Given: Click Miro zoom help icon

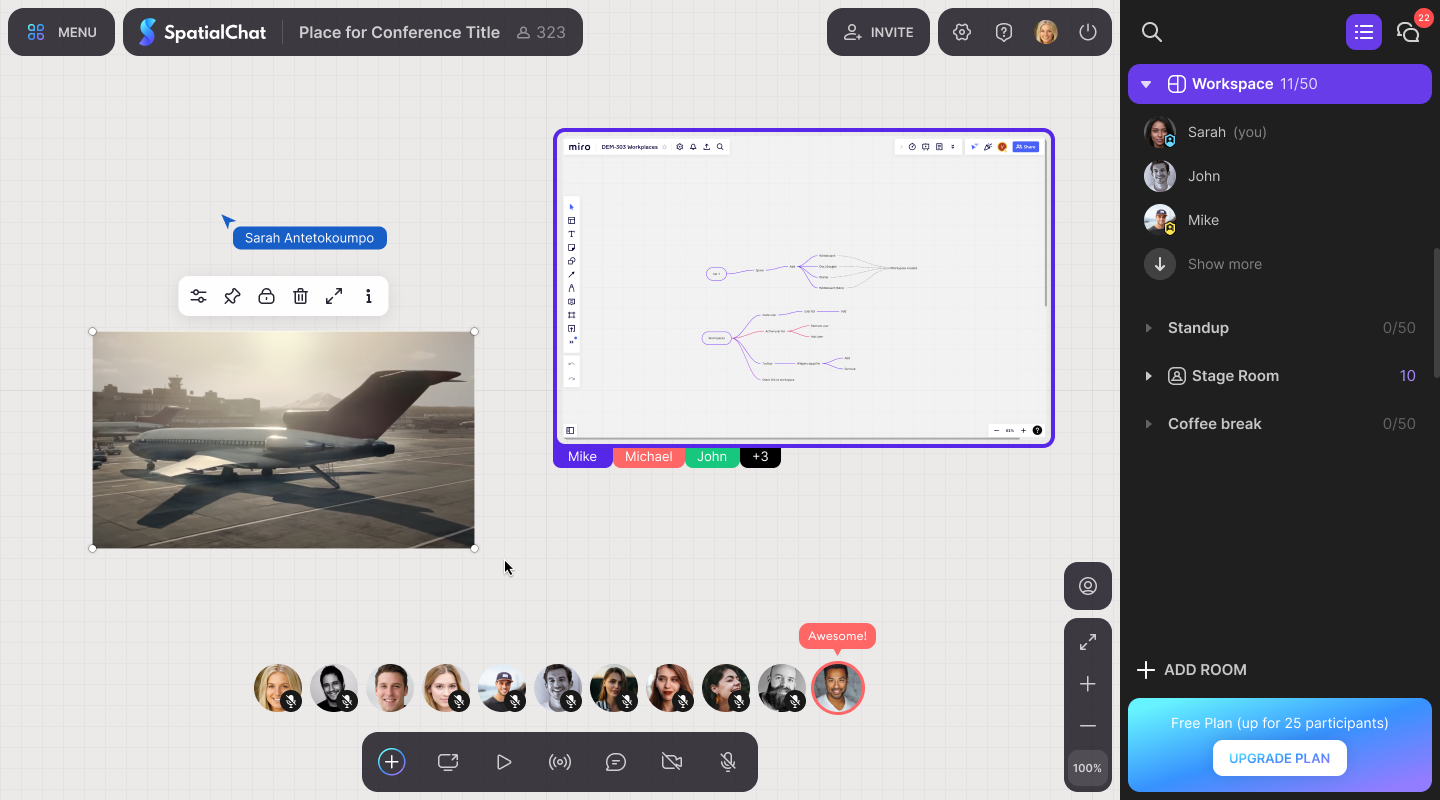Looking at the screenshot, I should pos(1037,430).
